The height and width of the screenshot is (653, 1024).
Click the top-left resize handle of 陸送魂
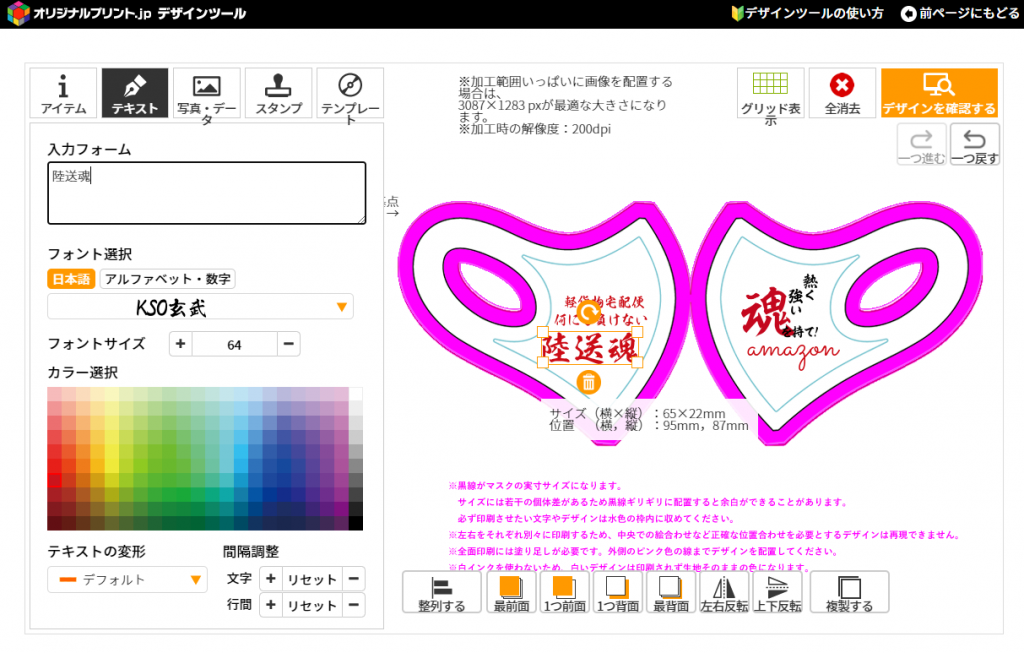(x=543, y=332)
